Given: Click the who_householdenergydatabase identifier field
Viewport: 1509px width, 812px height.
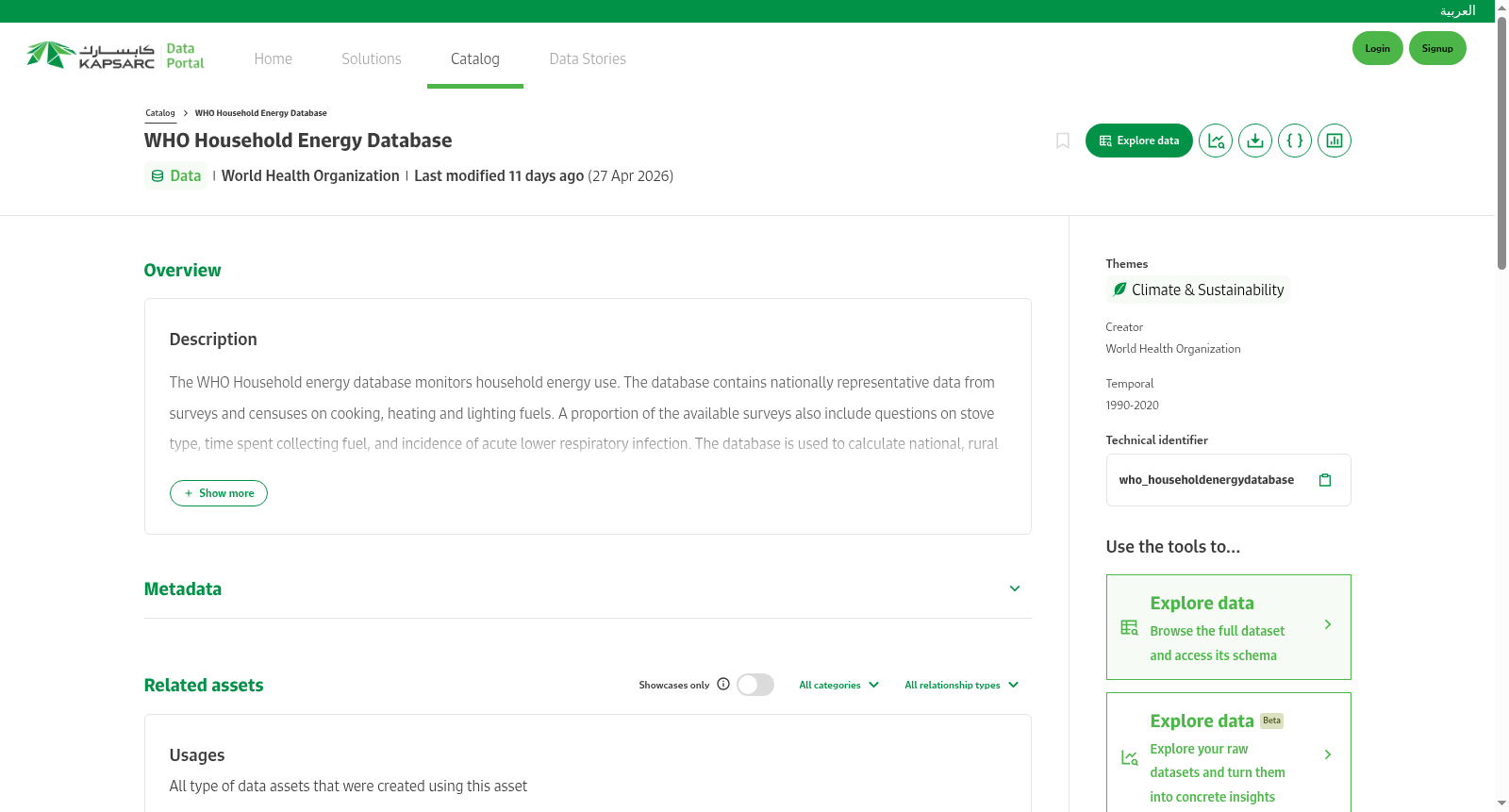Looking at the screenshot, I should (1229, 480).
